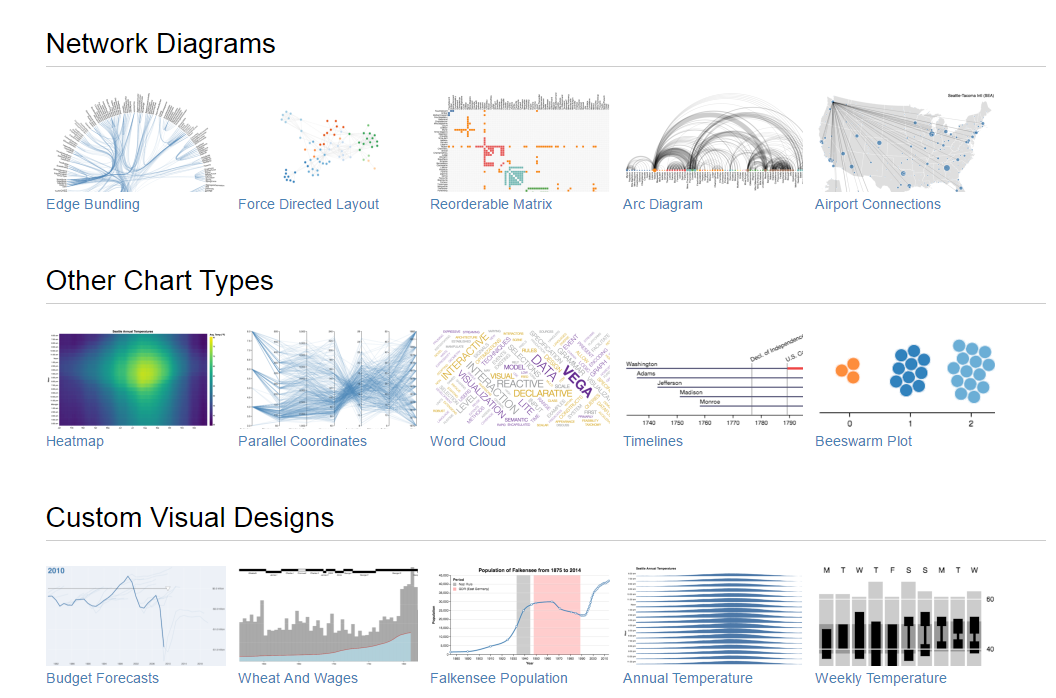Select the Reorderable Matrix thumbnail
The image size is (1056, 698).
tap(519, 142)
